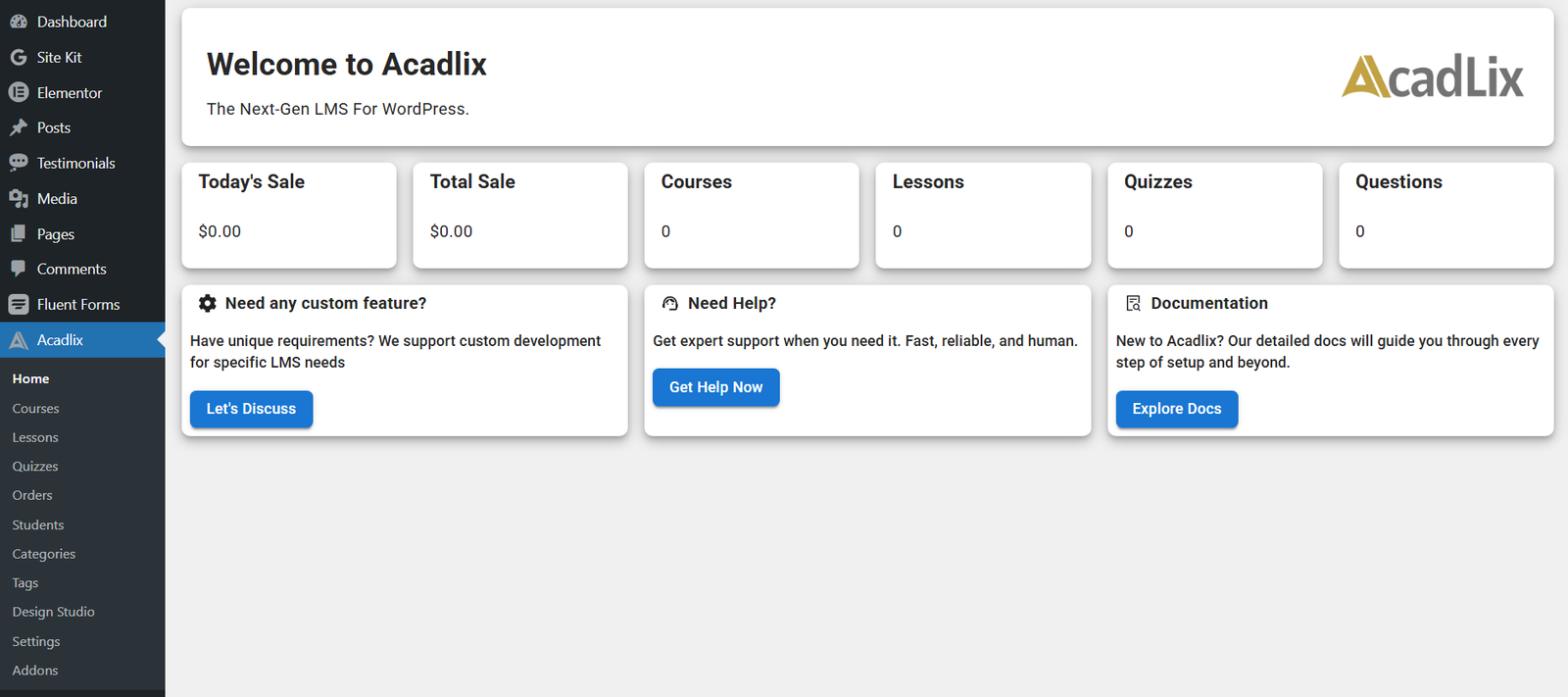Open the Acadlix menu item
Image resolution: width=1568 pixels, height=697 pixels.
click(60, 340)
